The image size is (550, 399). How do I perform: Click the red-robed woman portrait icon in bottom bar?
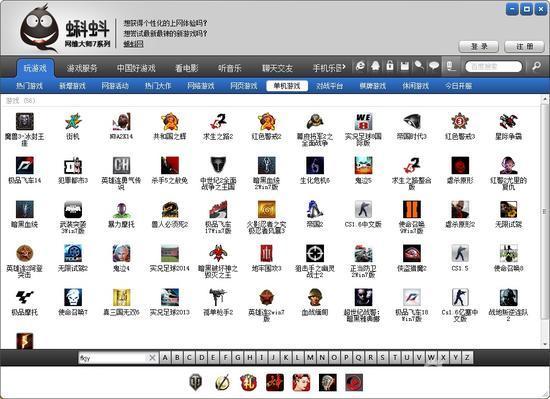tap(301, 382)
